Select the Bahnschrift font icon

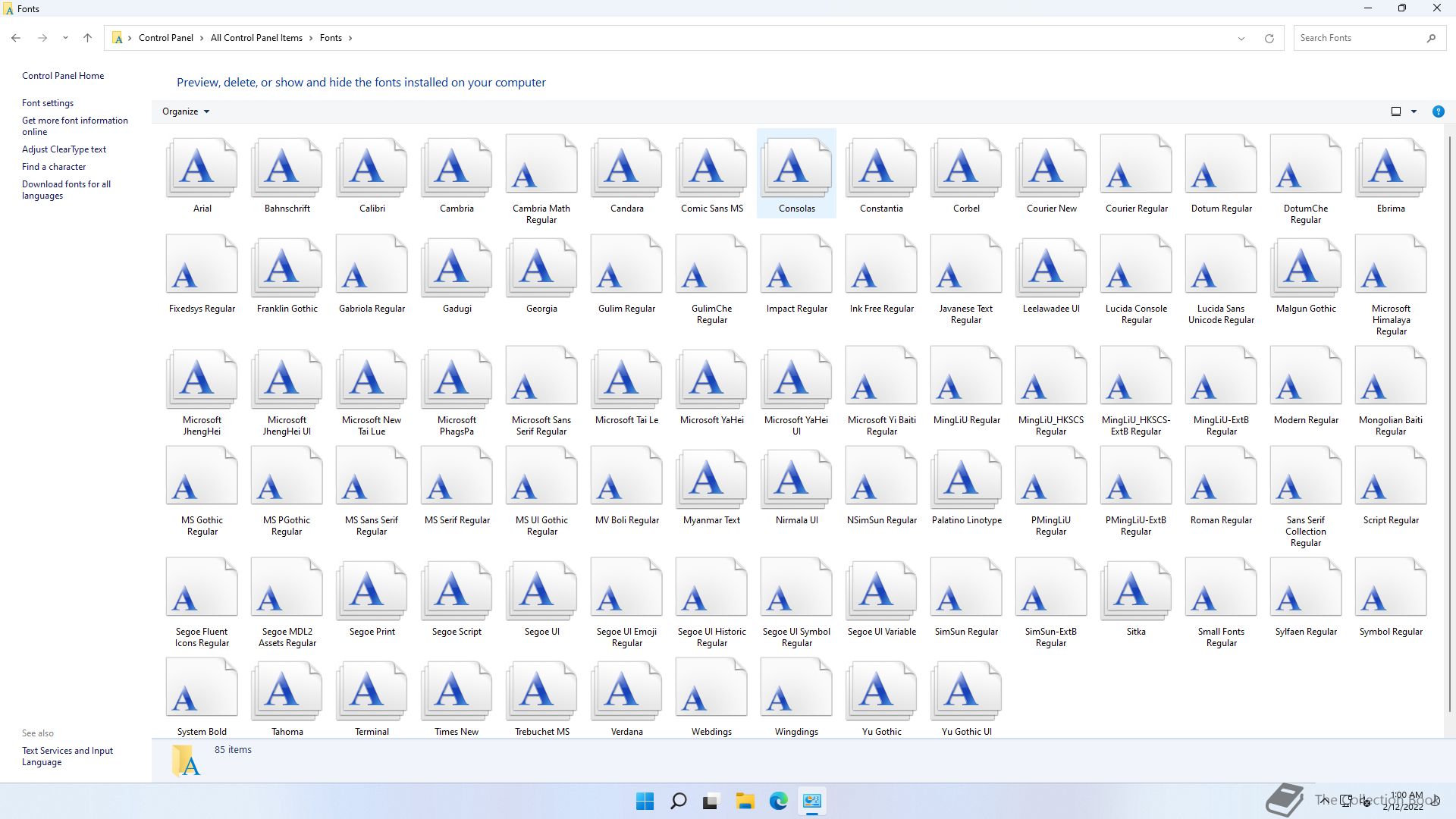pos(287,166)
